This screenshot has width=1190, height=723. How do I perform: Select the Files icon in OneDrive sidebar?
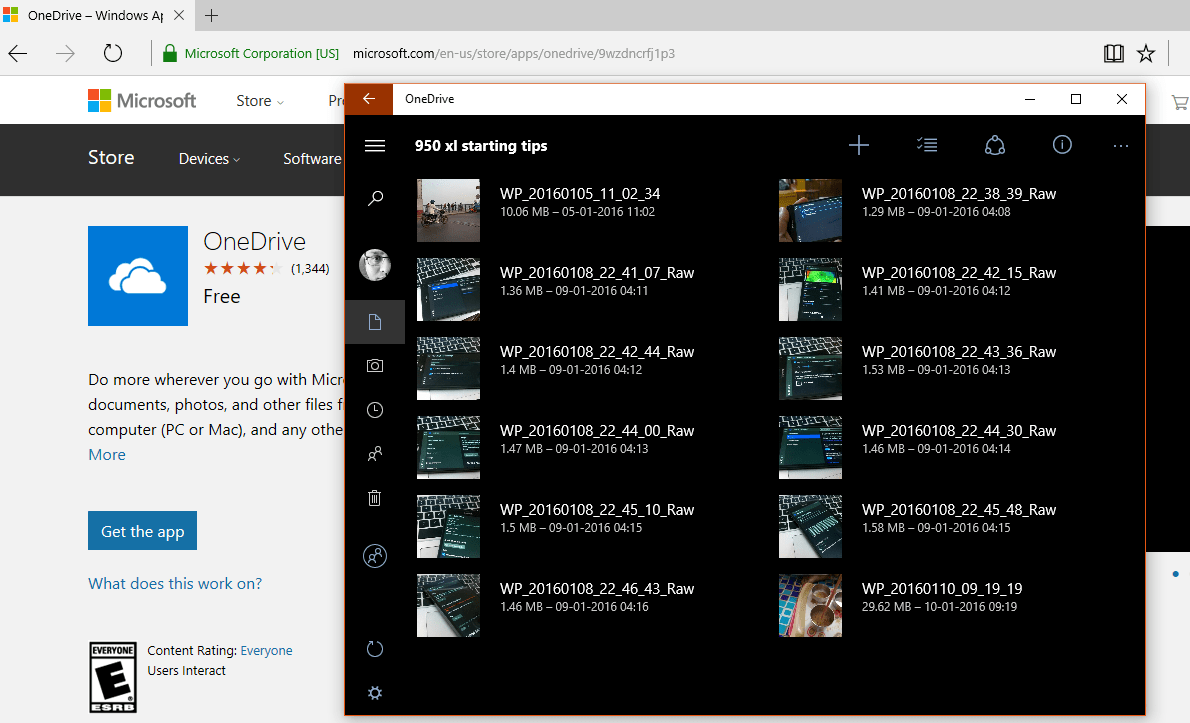click(375, 322)
